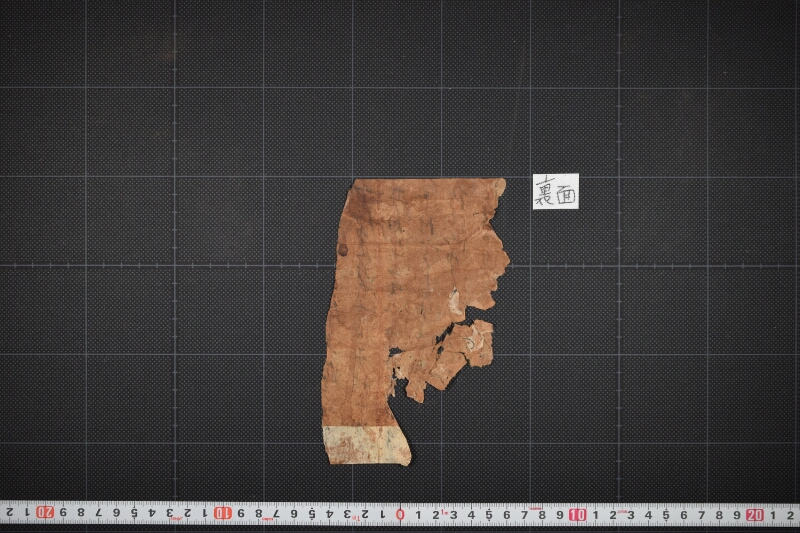The image size is (800, 533).
Task: Click the red 10 right of ruler zero
Action: click(x=577, y=515)
